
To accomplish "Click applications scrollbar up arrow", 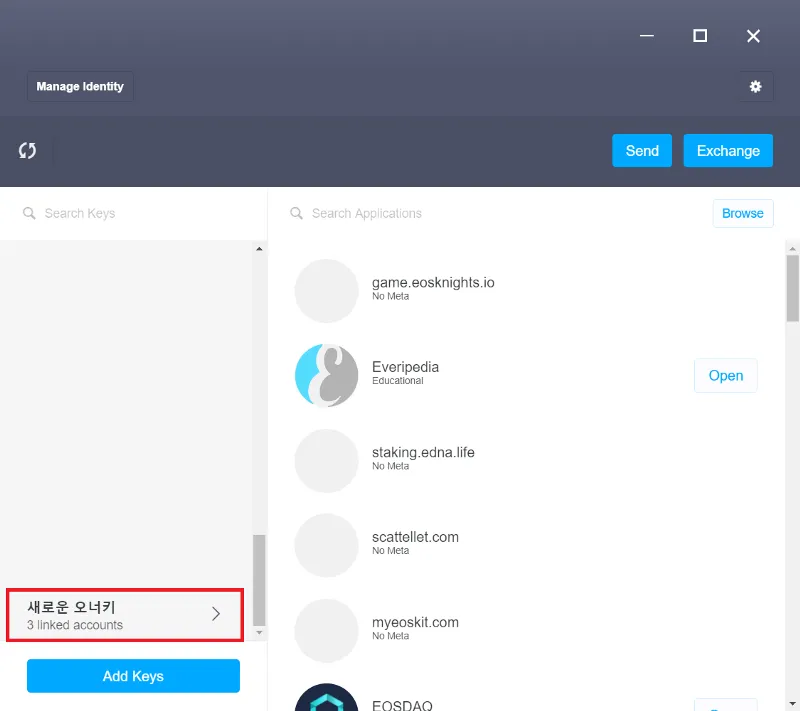I will click(792, 249).
